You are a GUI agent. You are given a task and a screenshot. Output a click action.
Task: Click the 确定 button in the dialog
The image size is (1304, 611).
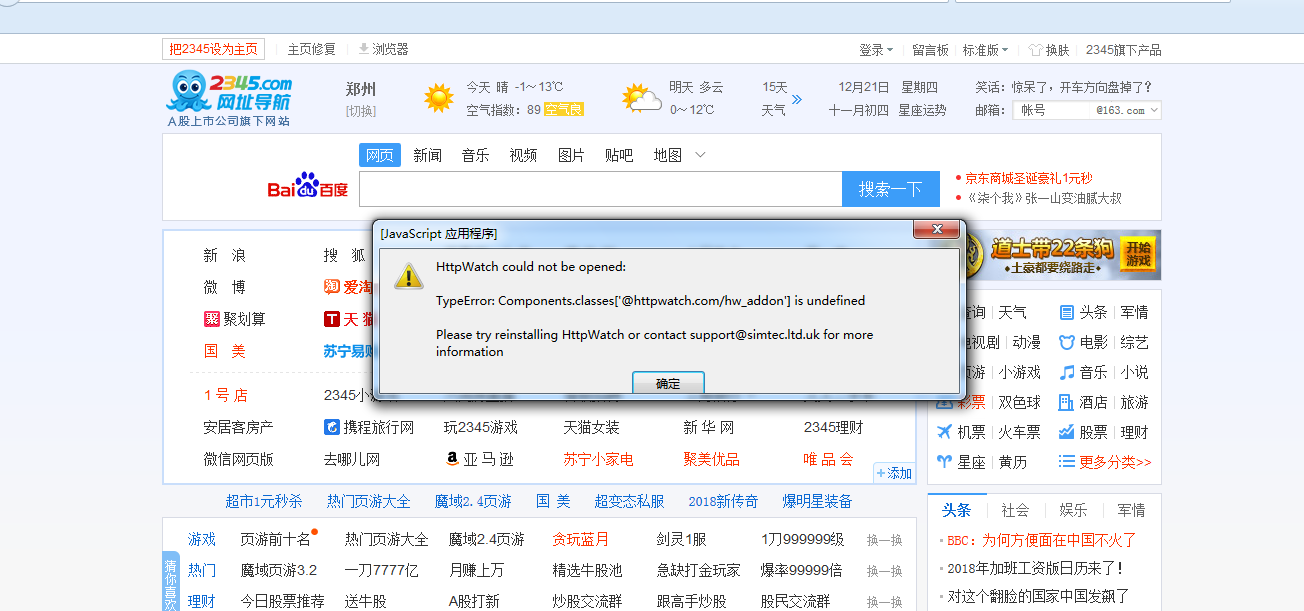coord(668,383)
